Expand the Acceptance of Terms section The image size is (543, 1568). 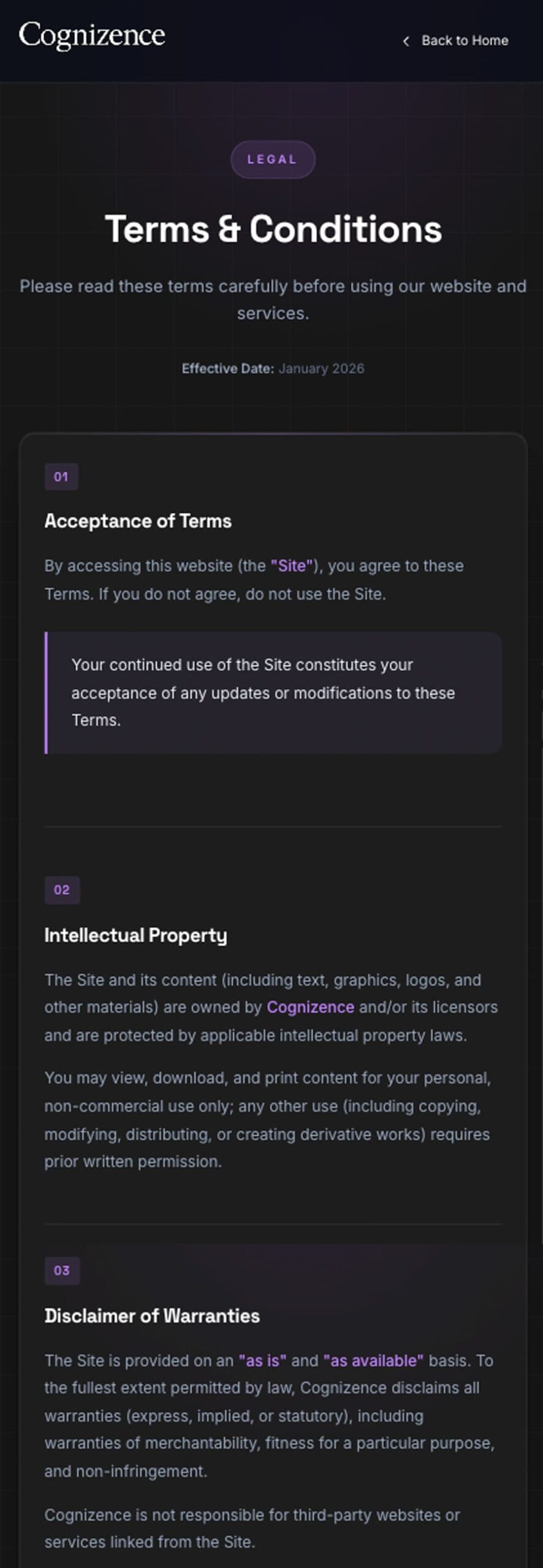coord(139,521)
